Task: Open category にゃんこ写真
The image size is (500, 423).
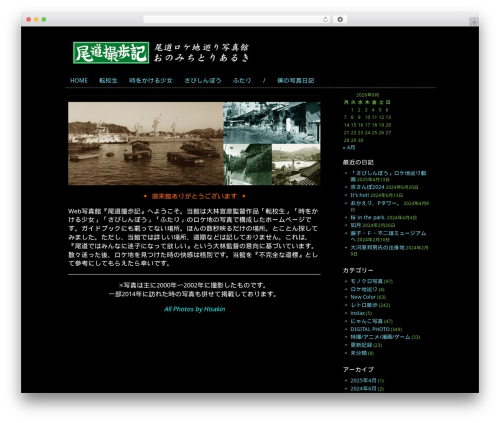Action: click(x=367, y=321)
